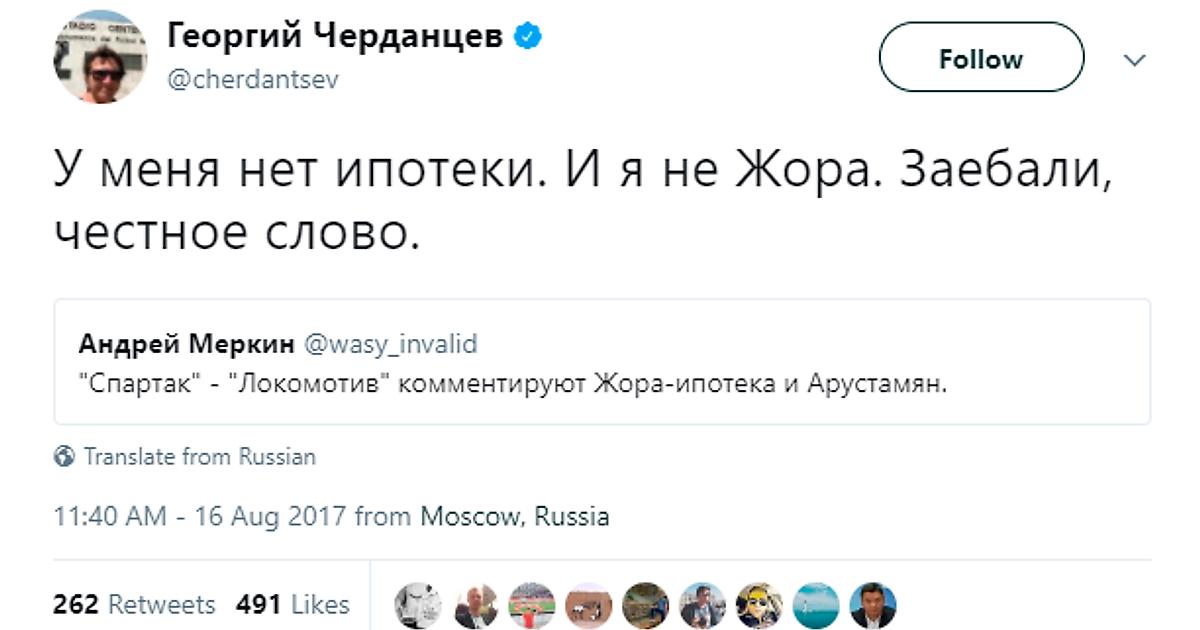View the 491 Likes list

tap(293, 604)
